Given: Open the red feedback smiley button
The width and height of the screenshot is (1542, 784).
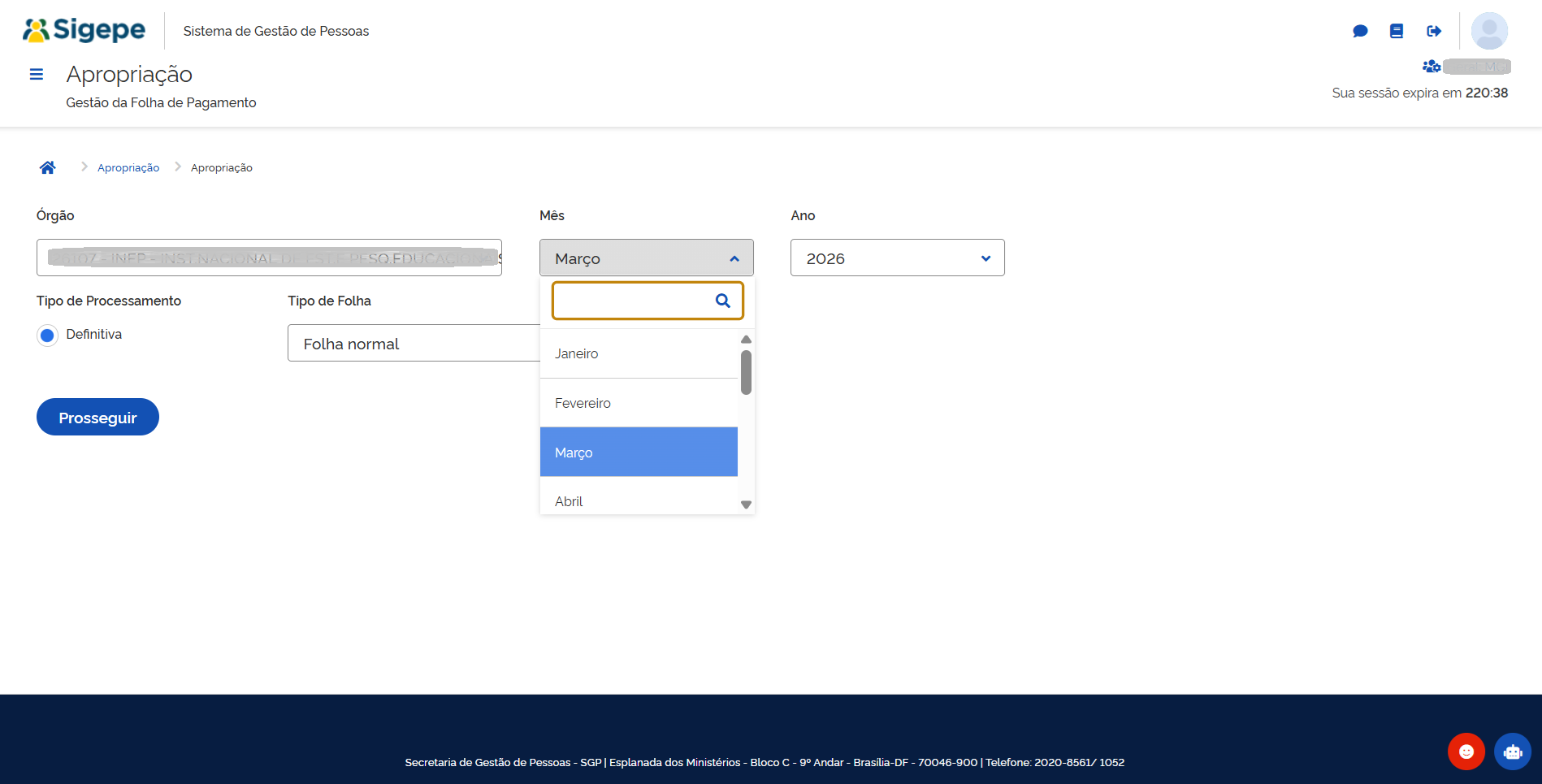Looking at the screenshot, I should (1466, 752).
